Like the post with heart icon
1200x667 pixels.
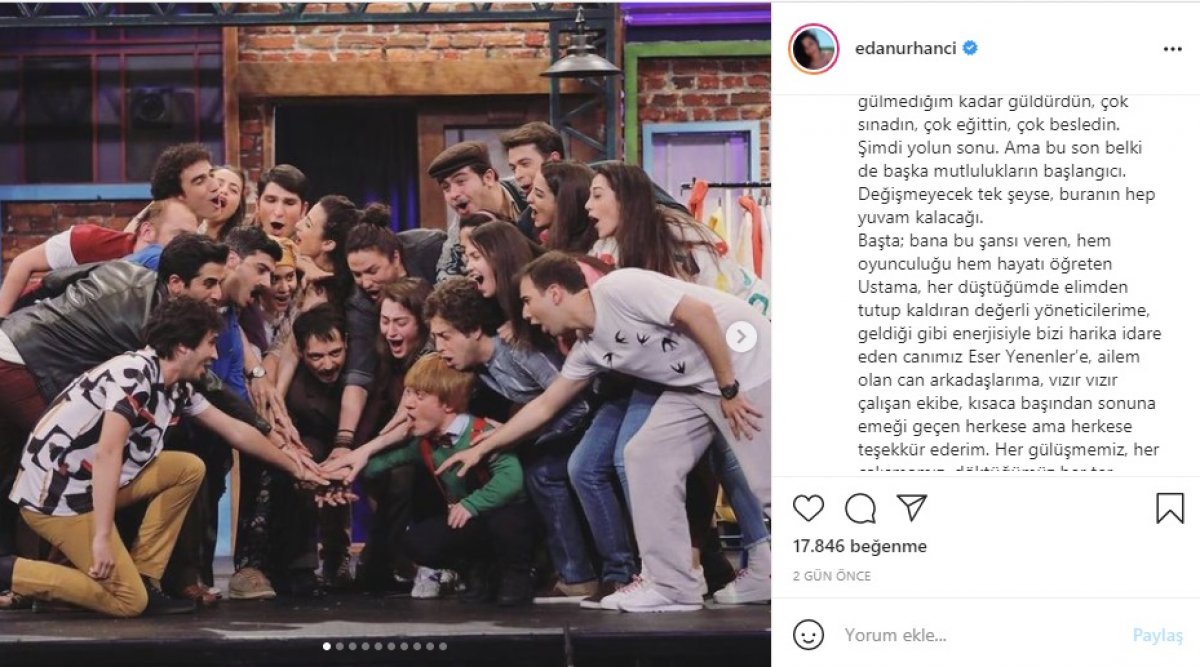point(808,508)
